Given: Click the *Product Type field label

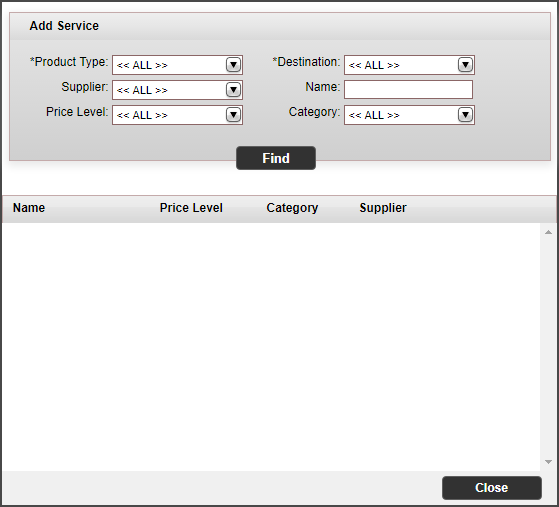Looking at the screenshot, I should [69, 62].
